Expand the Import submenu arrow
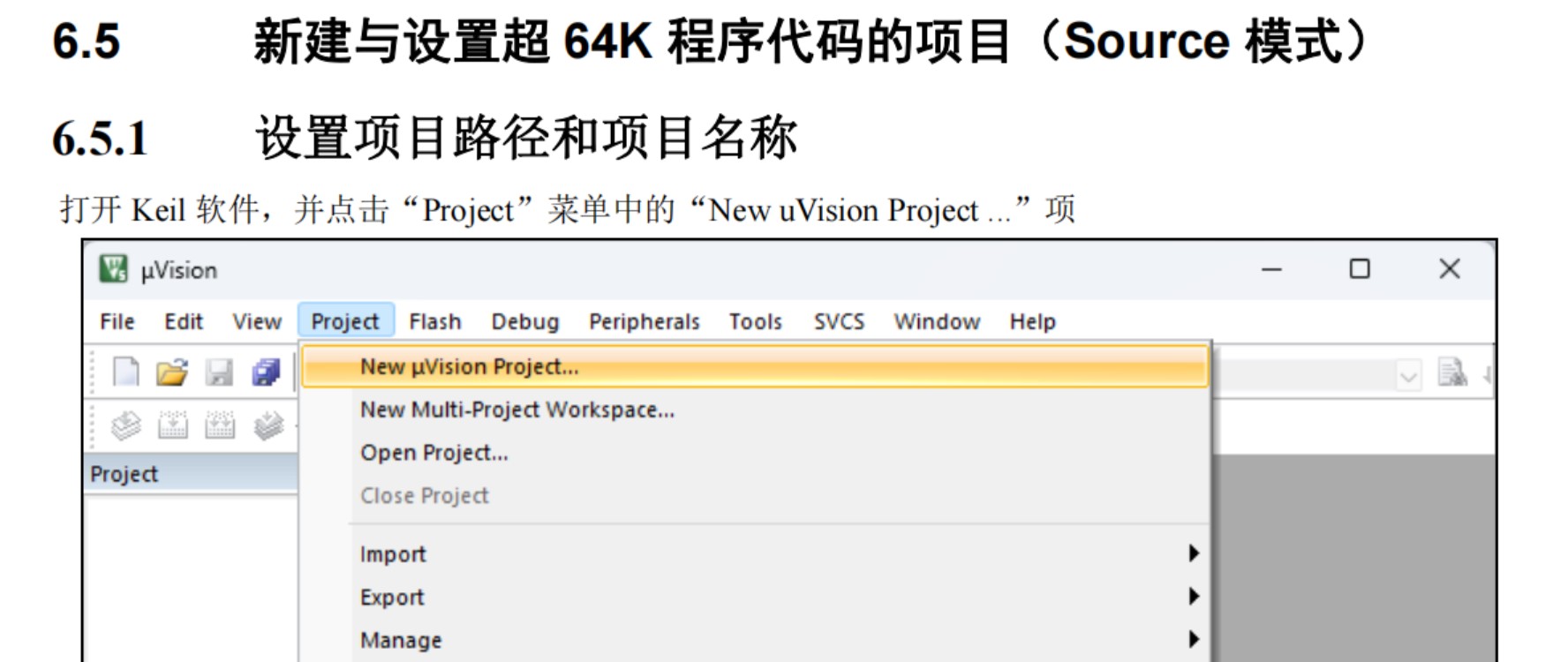Viewport: 1568px width, 662px height. coord(1194,553)
